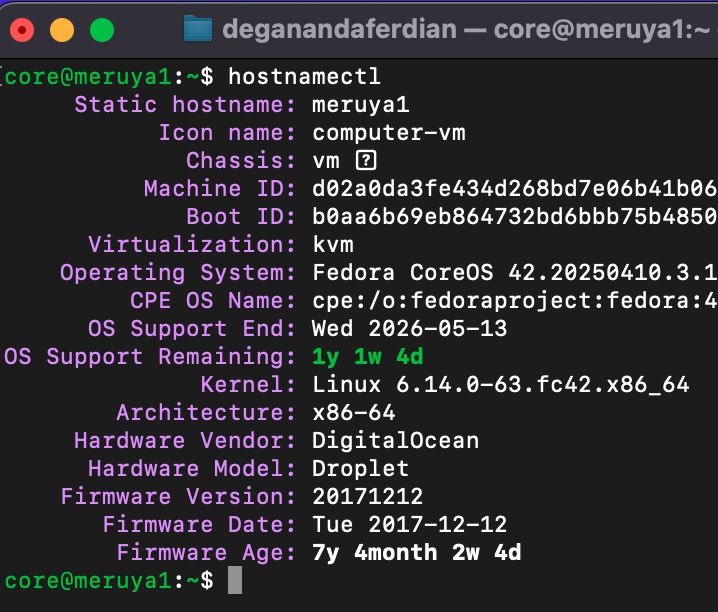This screenshot has height=612, width=718.
Task: Close the terminal window with red button
Action: tap(22, 30)
